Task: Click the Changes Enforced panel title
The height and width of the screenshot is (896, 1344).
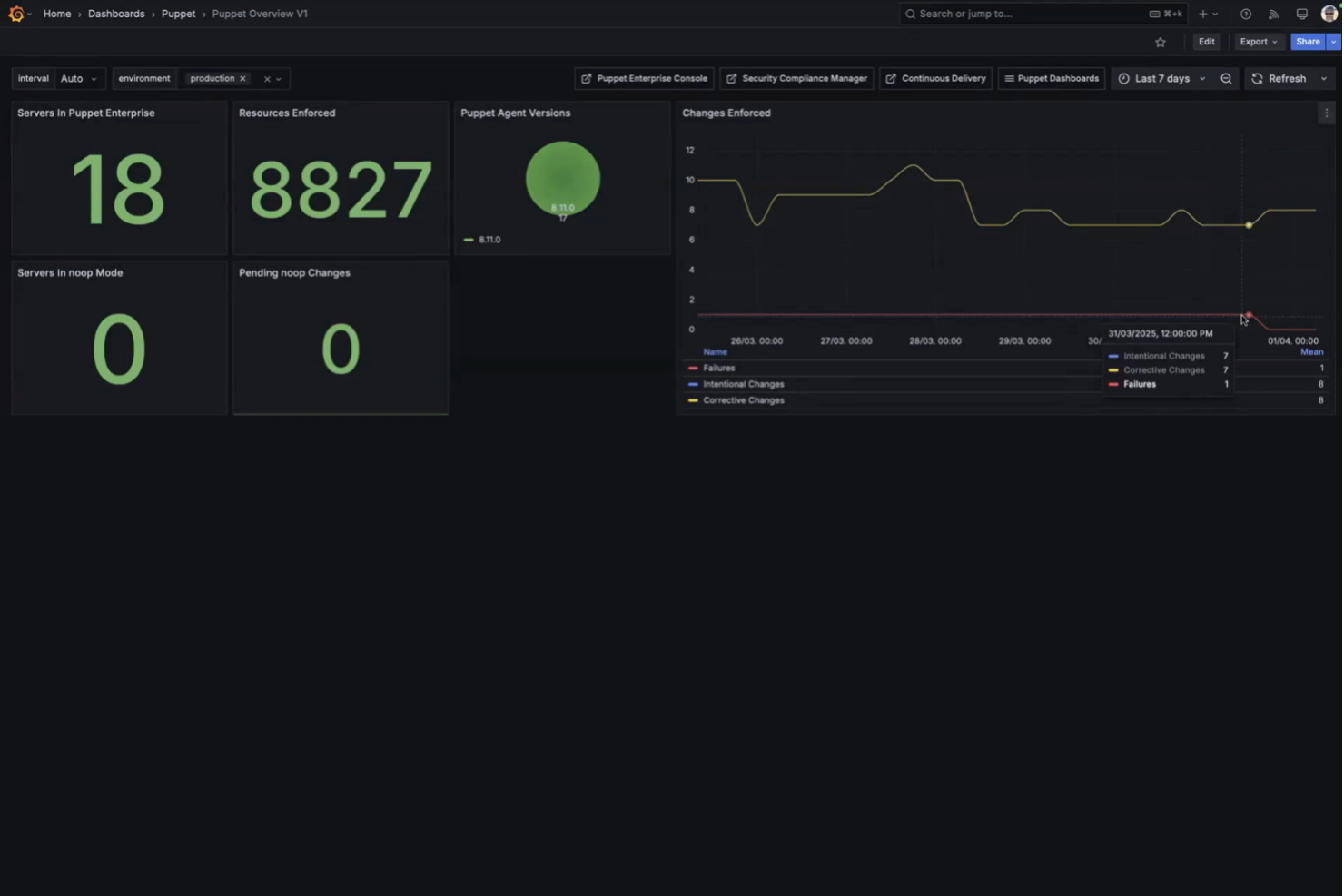Action: tap(726, 113)
